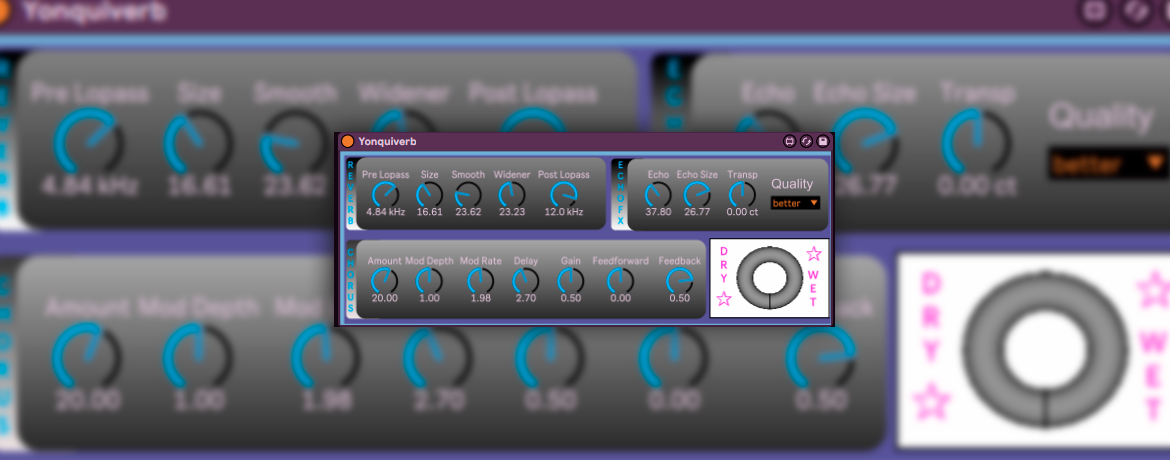Click the save preset disk icon
This screenshot has height=460, width=1170.
[823, 142]
